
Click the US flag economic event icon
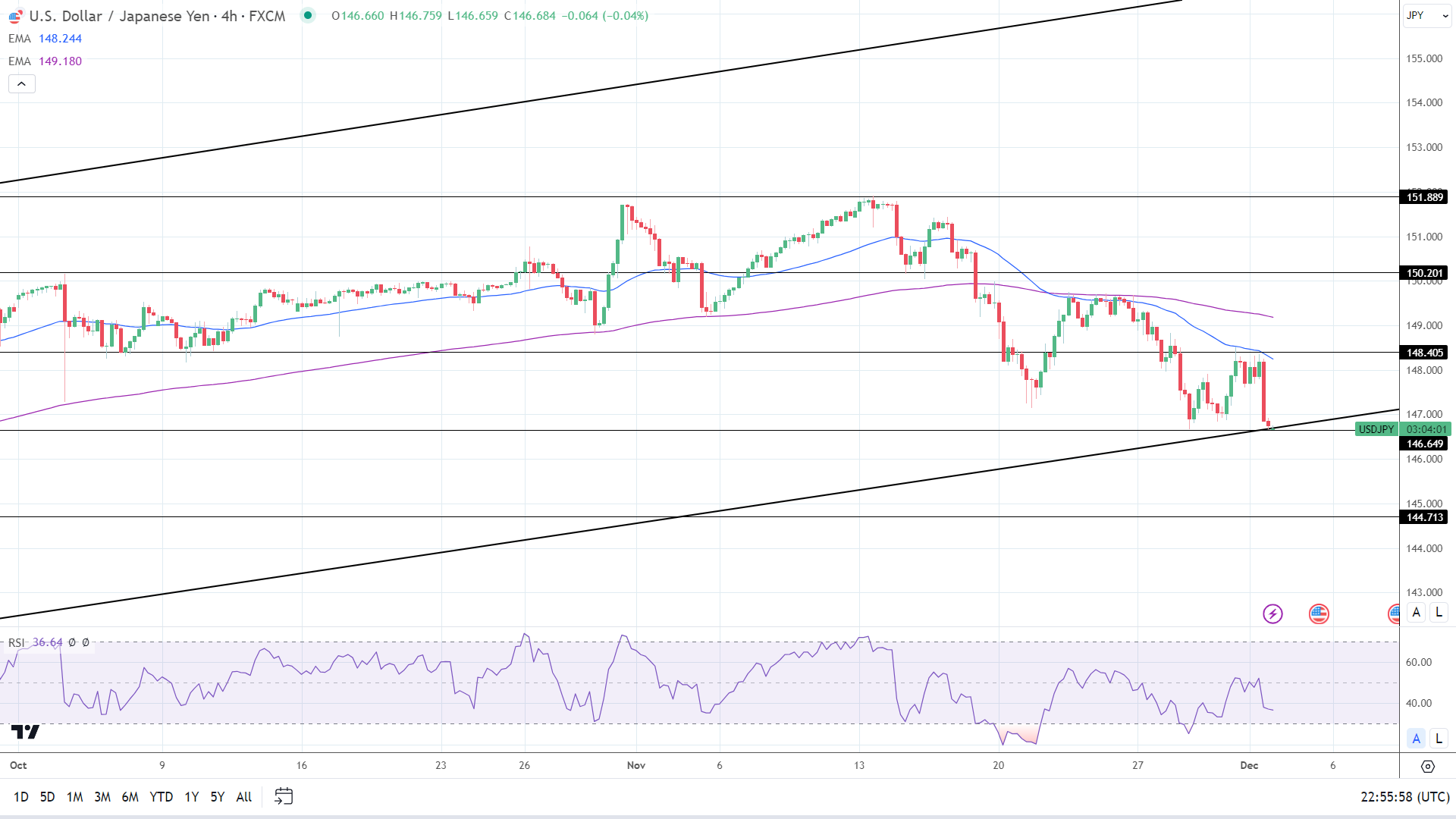[1319, 613]
